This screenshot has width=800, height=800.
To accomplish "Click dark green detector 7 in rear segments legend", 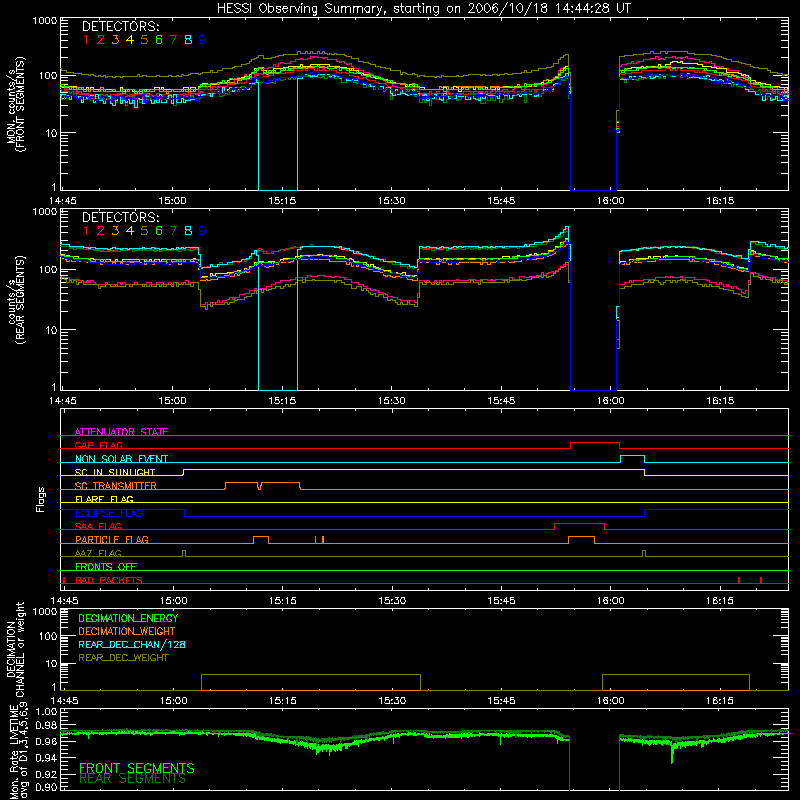I will click(173, 231).
